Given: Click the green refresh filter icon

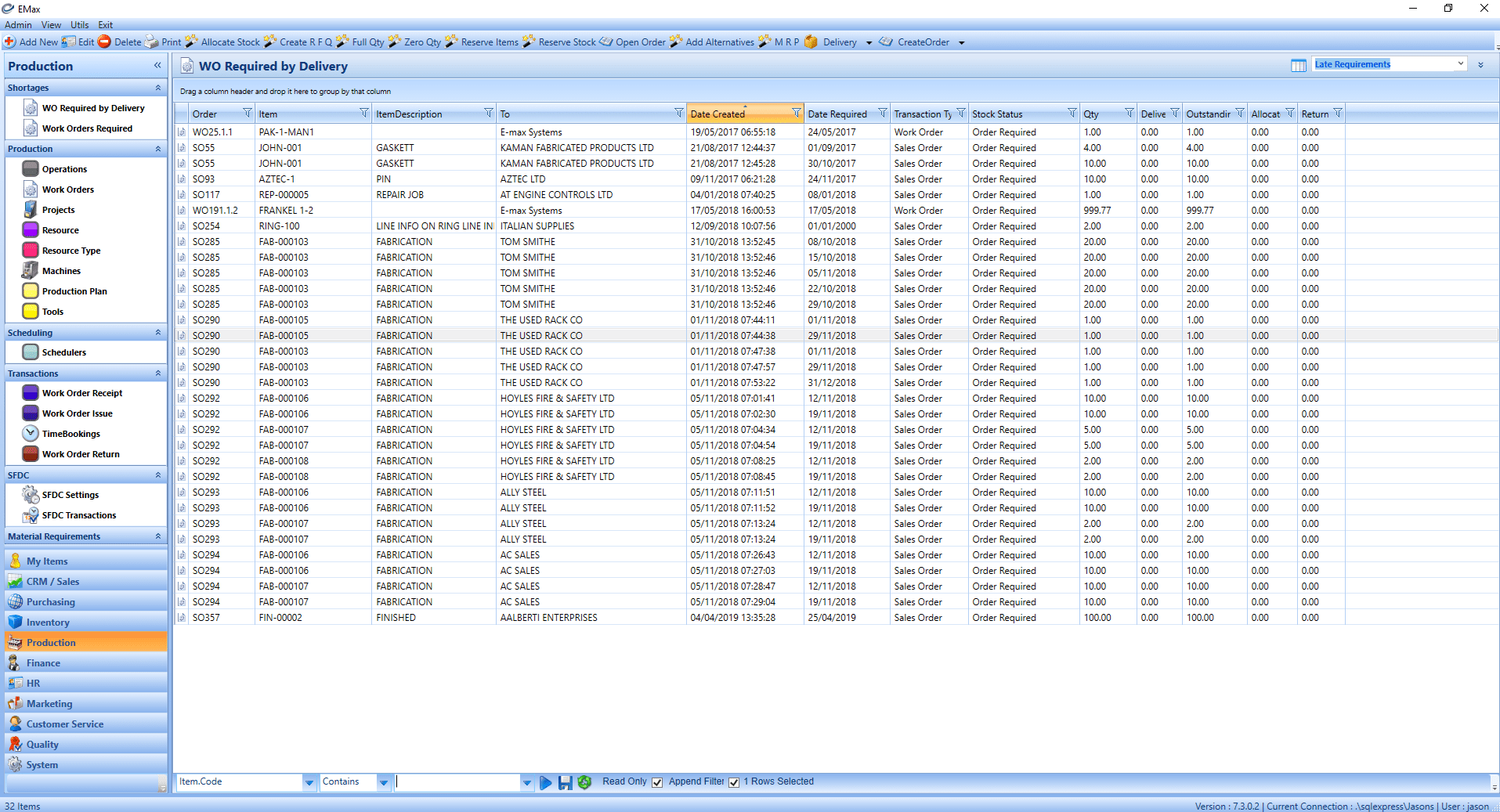Looking at the screenshot, I should click(x=584, y=782).
